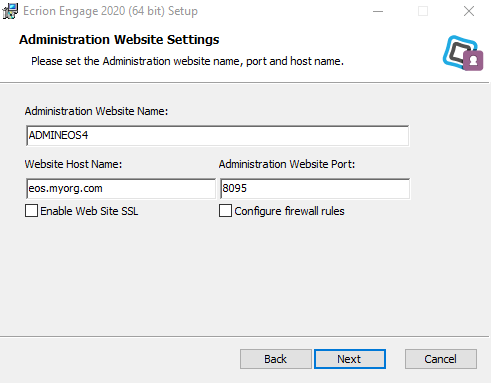The image size is (491, 383).
Task: Minimize the setup window
Action: tap(378, 11)
